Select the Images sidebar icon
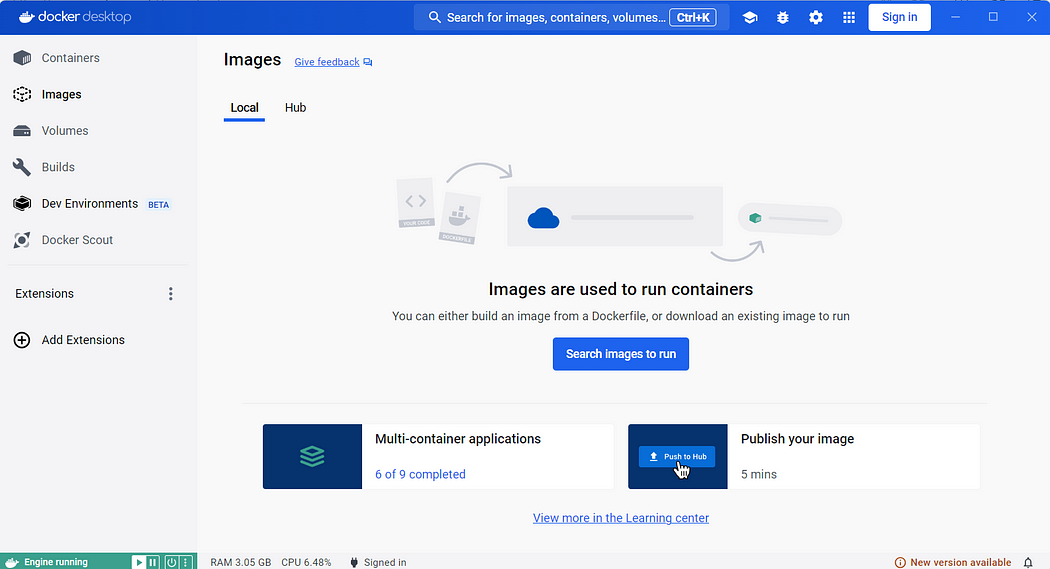The width and height of the screenshot is (1050, 569). [22, 94]
